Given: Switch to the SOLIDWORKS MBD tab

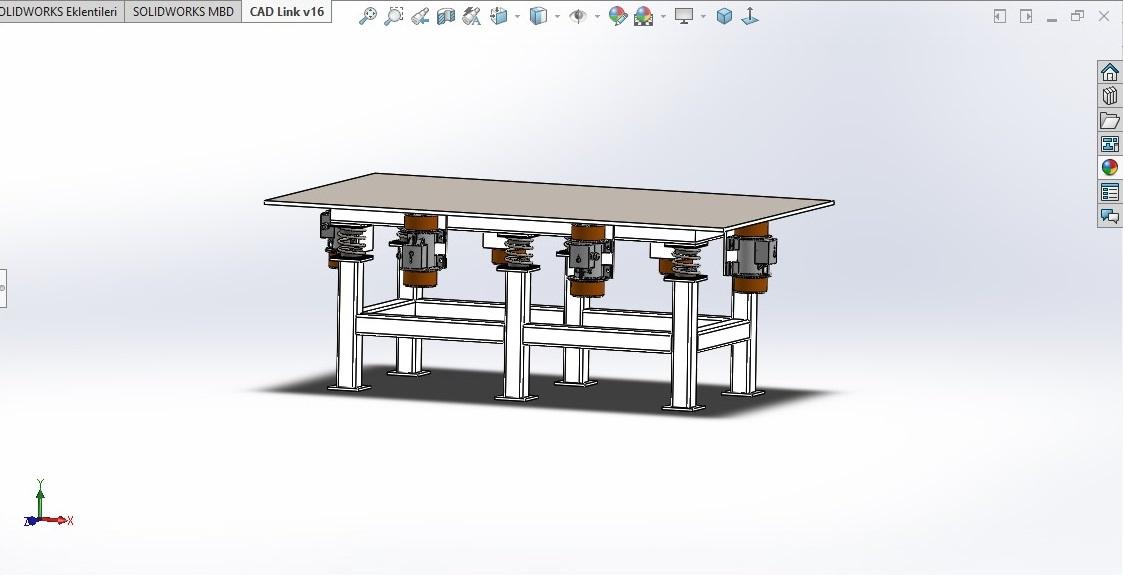Looking at the screenshot, I should point(184,12).
